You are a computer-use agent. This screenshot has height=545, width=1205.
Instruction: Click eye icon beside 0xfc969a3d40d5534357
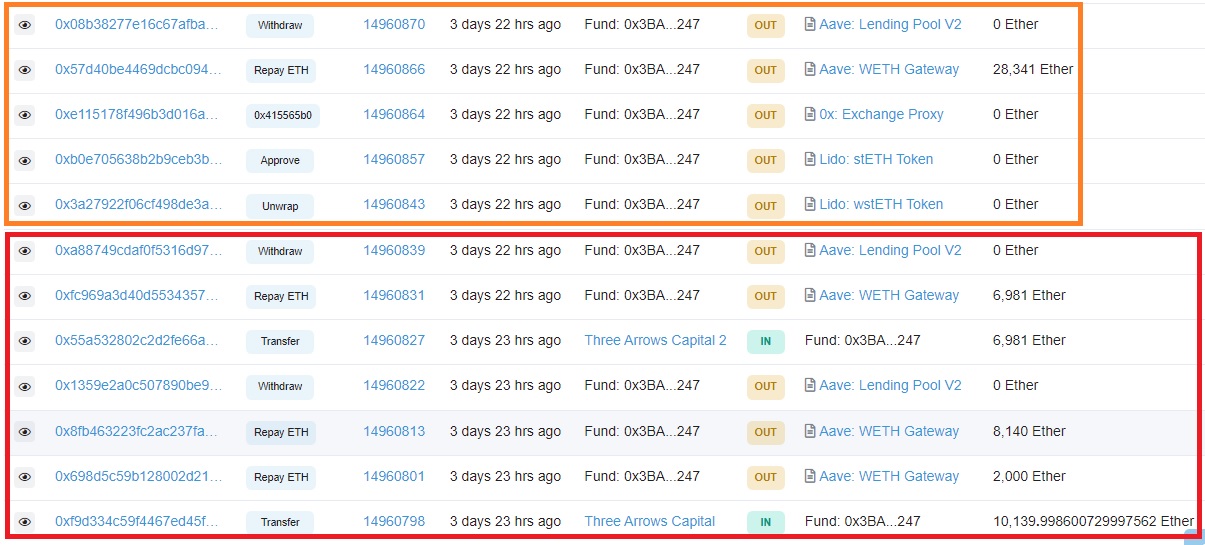click(x=25, y=296)
